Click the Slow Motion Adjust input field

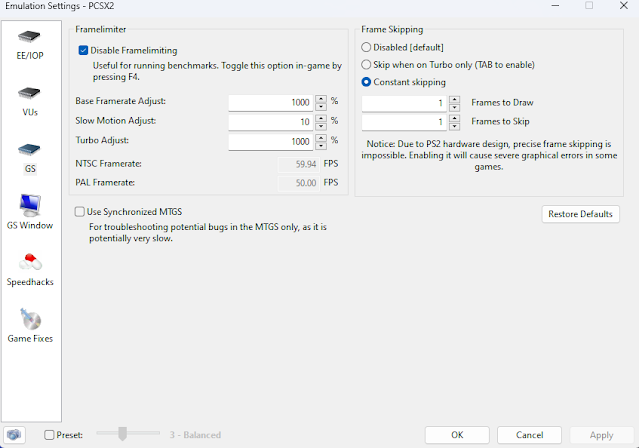point(271,122)
